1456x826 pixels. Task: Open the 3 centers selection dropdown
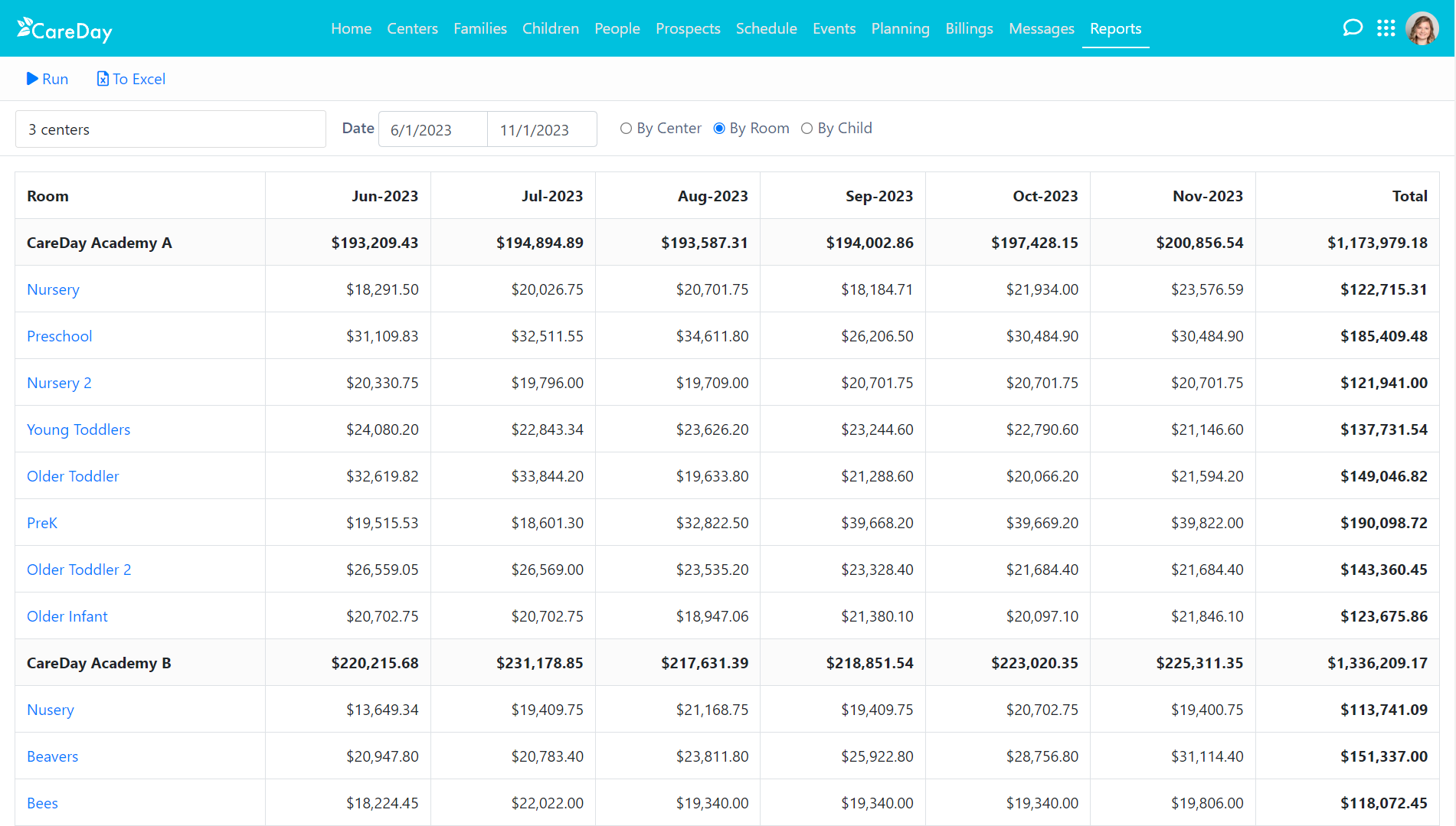[x=170, y=129]
